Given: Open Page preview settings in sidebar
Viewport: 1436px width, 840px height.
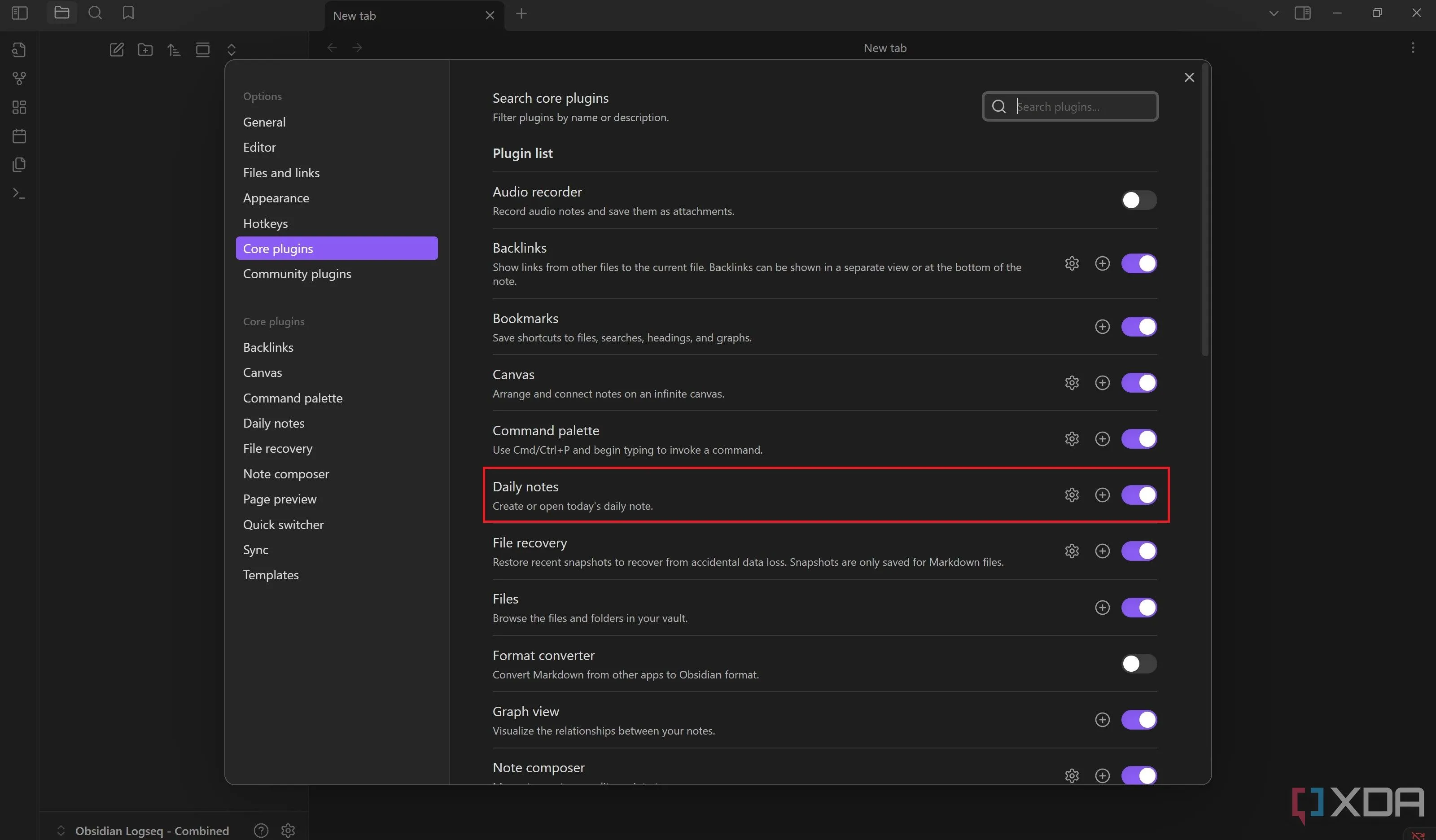Looking at the screenshot, I should point(337,499).
